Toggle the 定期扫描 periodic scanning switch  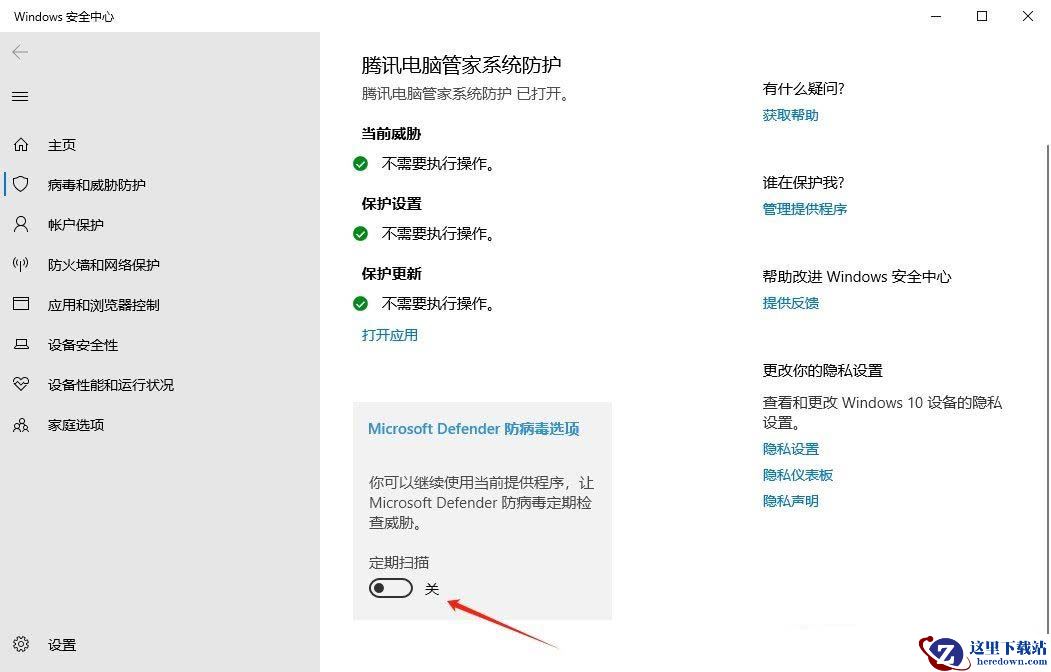coord(391,588)
